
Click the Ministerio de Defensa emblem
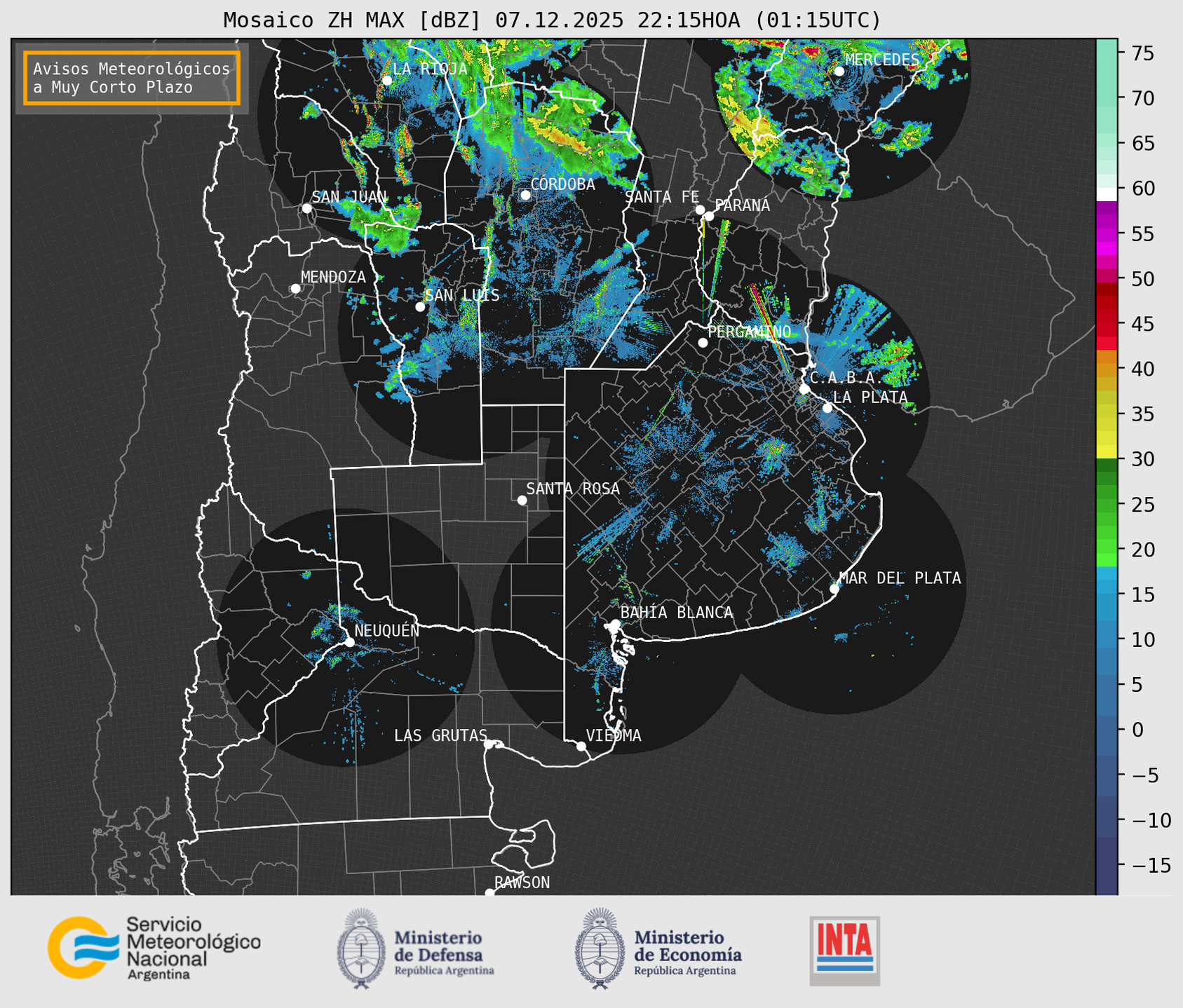tap(361, 948)
